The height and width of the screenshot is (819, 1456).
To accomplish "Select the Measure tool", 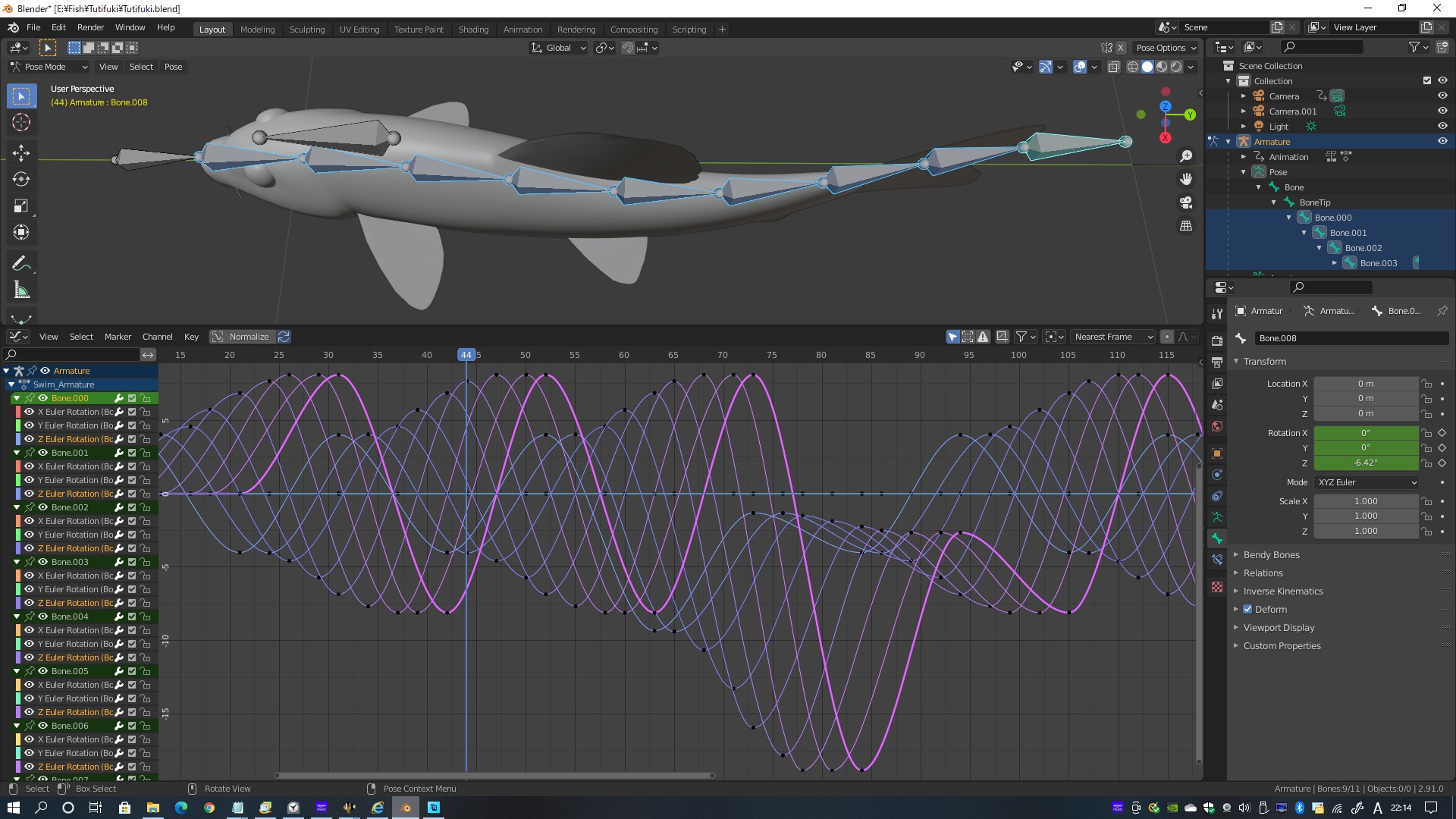I will pyautogui.click(x=21, y=290).
